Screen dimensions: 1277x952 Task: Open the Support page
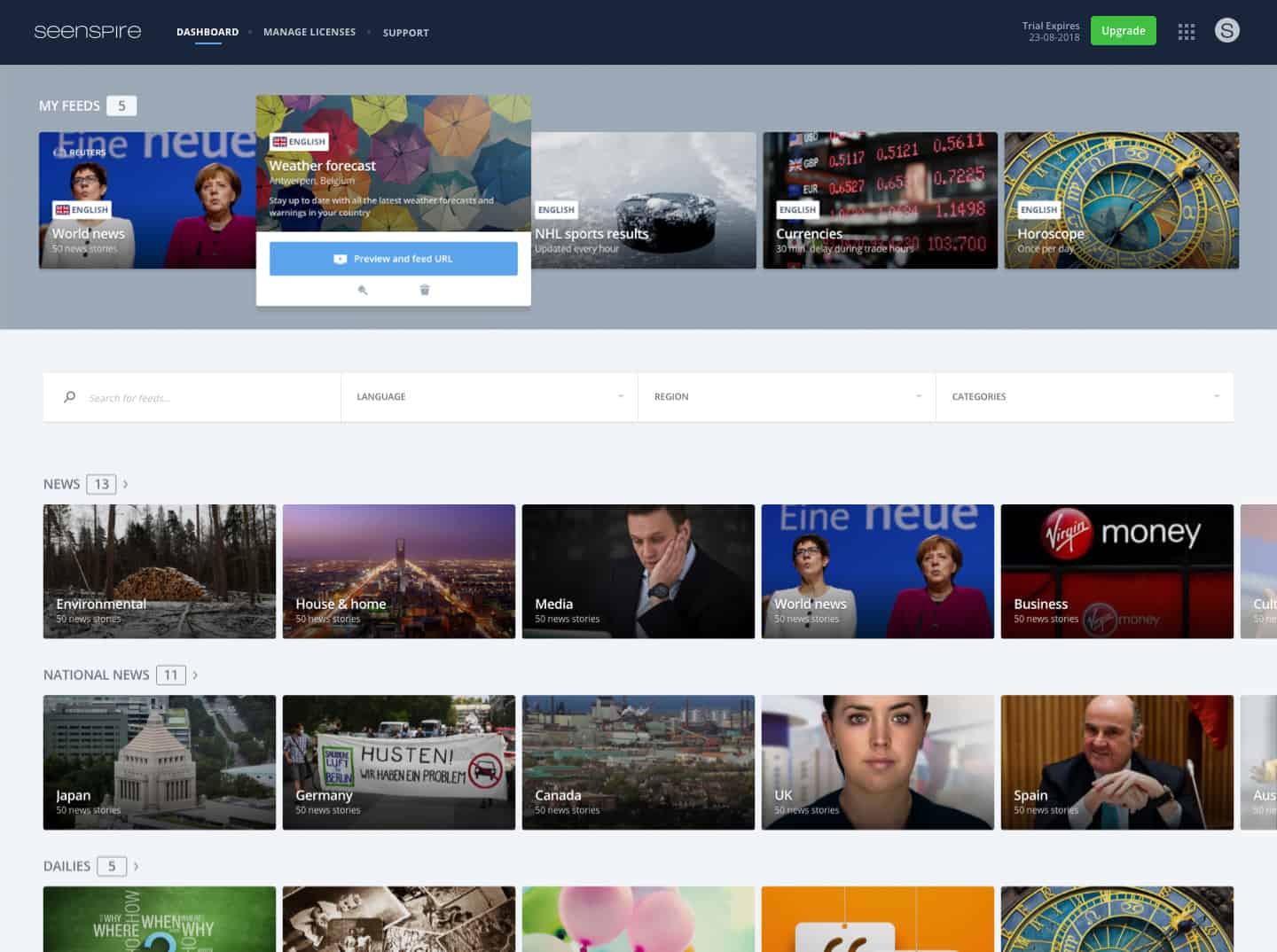[x=406, y=33]
